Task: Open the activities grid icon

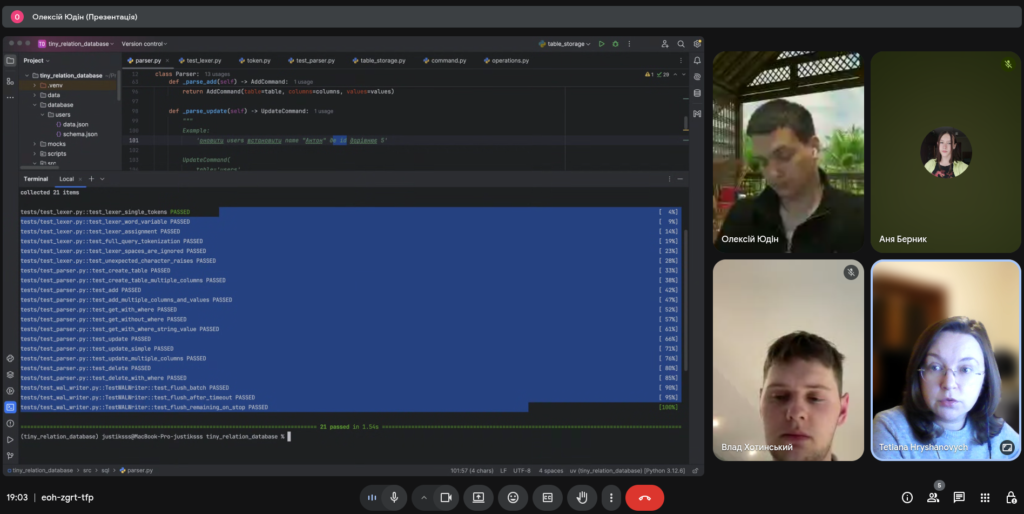Action: 985,497
